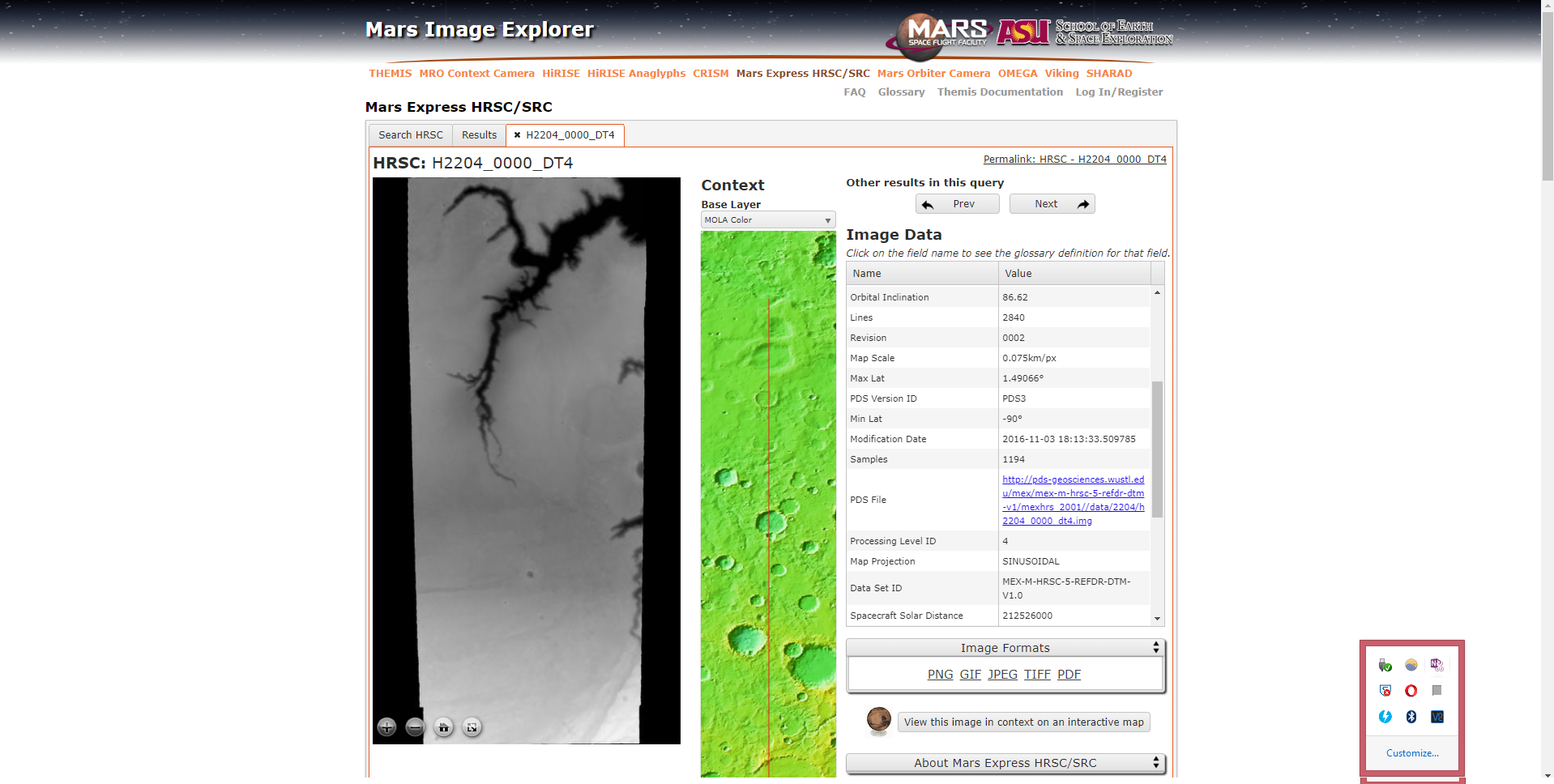
Task: Click the Mars Space Flight Facility logo
Action: tap(939, 36)
